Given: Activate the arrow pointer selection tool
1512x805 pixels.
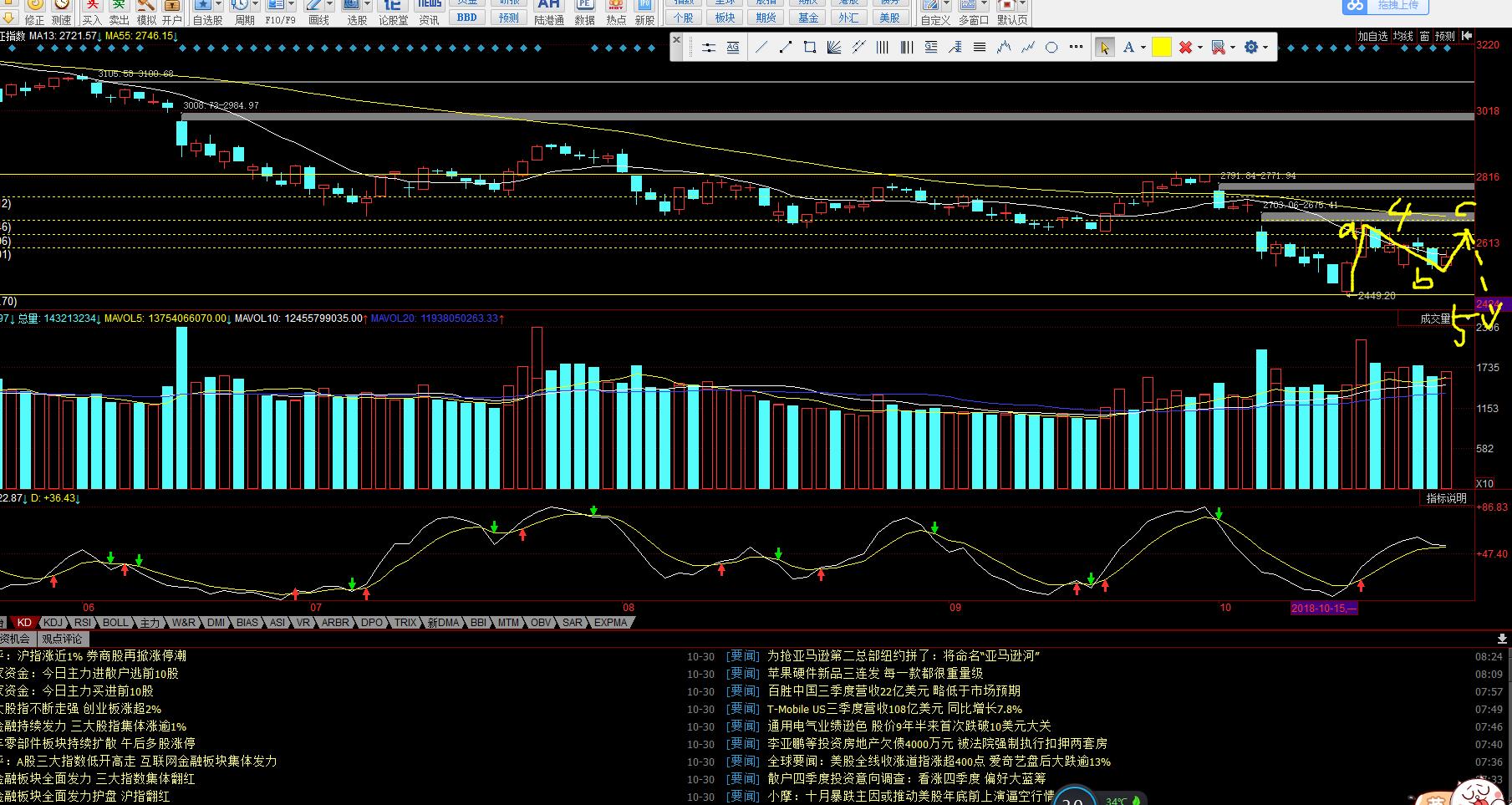Looking at the screenshot, I should [1104, 48].
